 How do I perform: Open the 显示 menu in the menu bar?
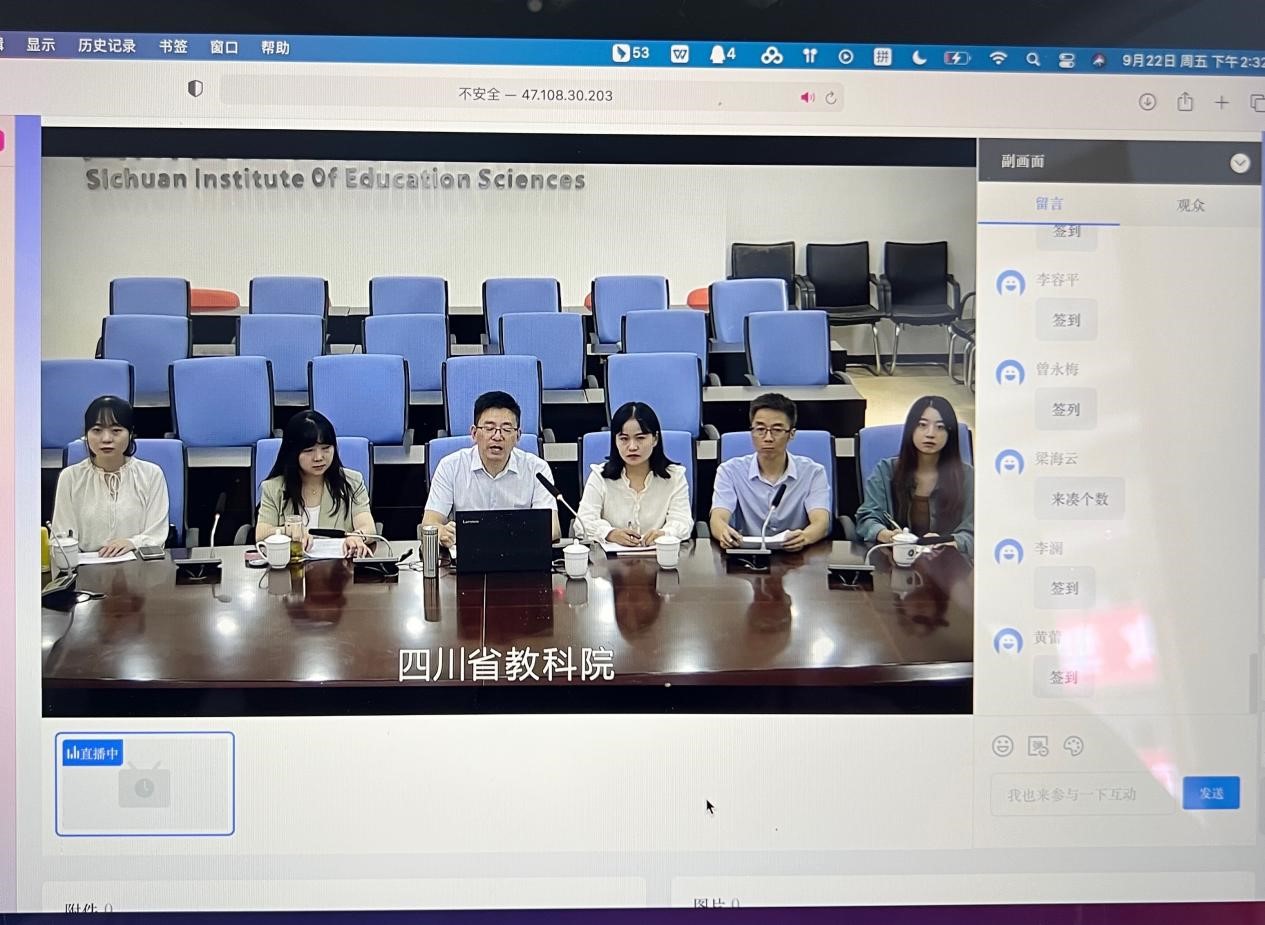tap(41, 45)
